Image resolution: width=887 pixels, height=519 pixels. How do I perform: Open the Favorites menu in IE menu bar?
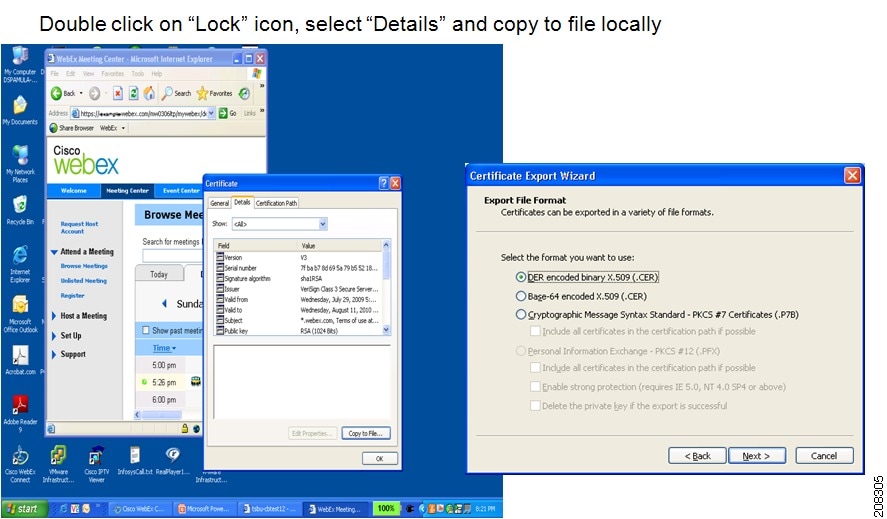pos(113,74)
